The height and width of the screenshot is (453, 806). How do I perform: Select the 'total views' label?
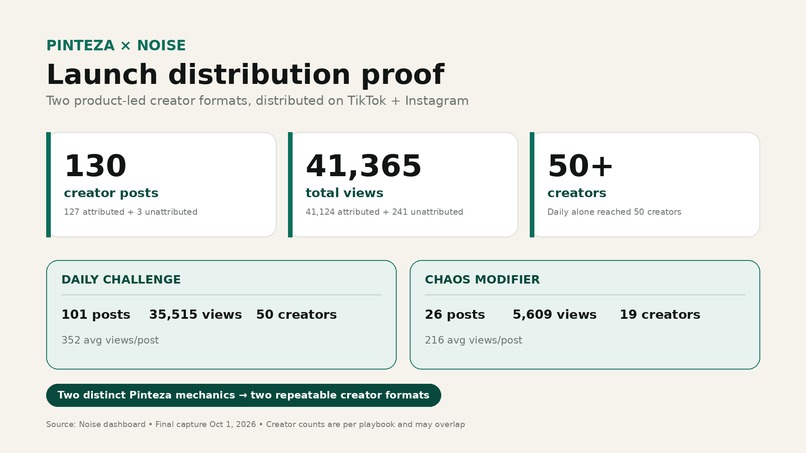(x=344, y=193)
